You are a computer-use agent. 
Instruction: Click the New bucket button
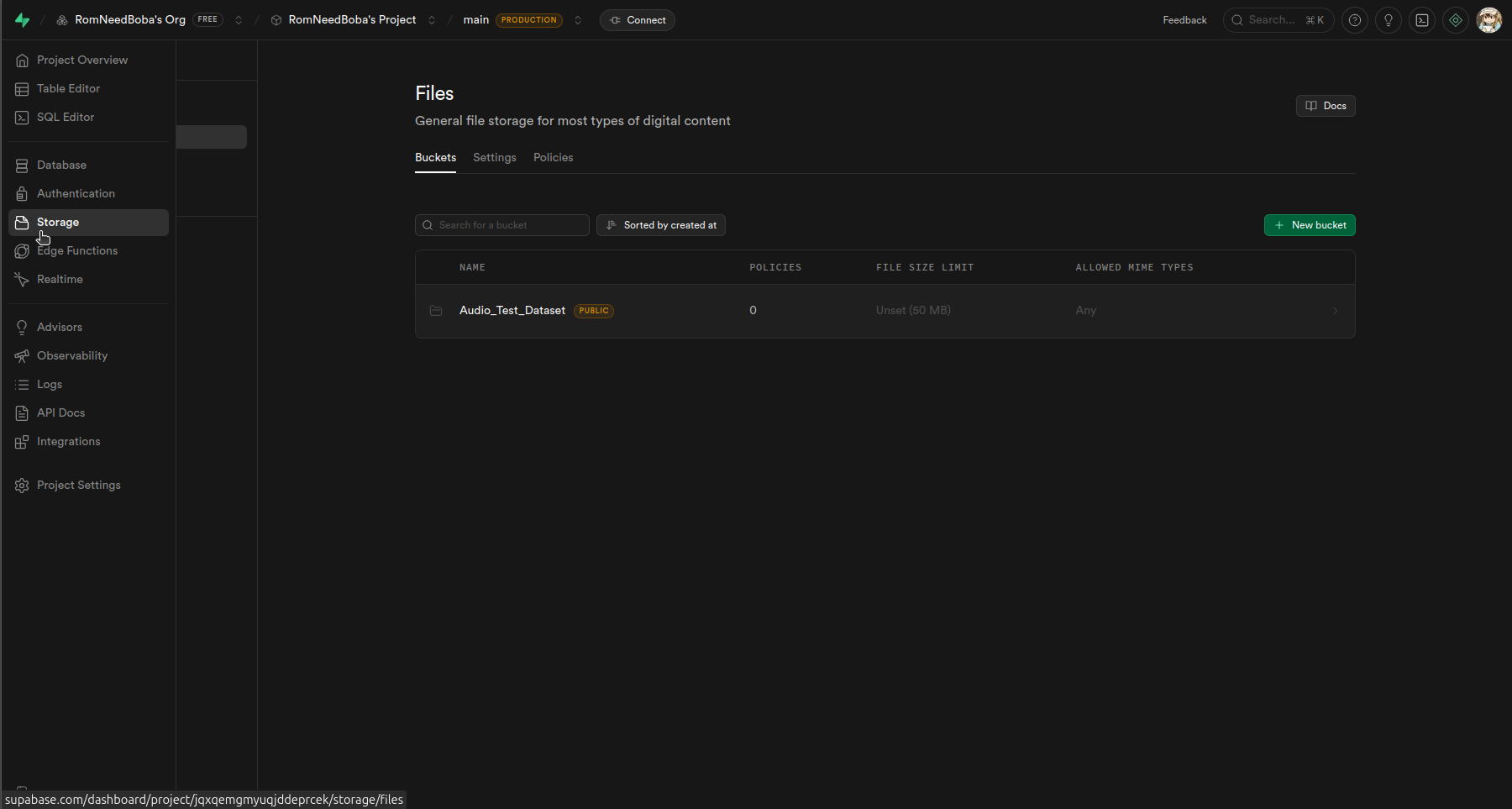pos(1310,225)
